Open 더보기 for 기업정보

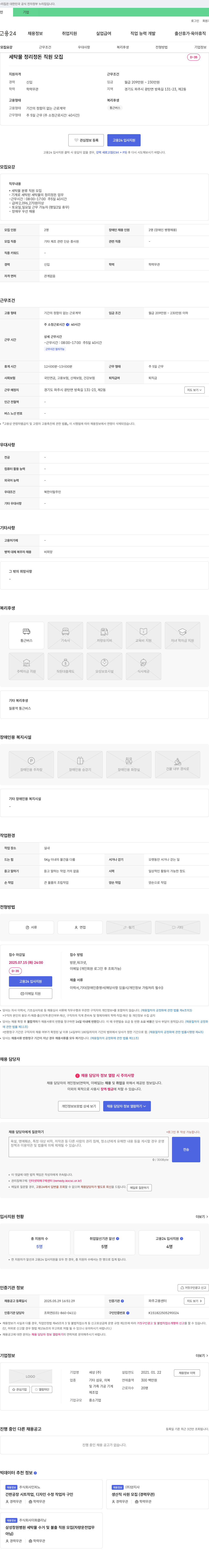tap(201, 1356)
